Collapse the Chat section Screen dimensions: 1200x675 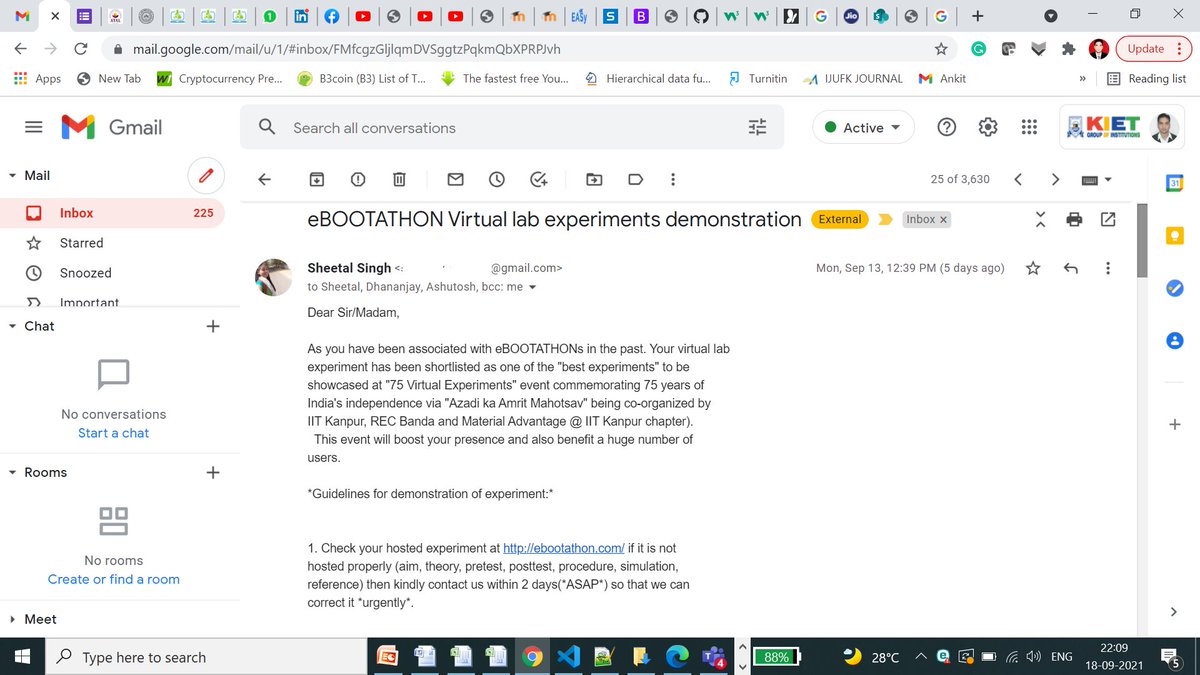pyautogui.click(x=12, y=326)
